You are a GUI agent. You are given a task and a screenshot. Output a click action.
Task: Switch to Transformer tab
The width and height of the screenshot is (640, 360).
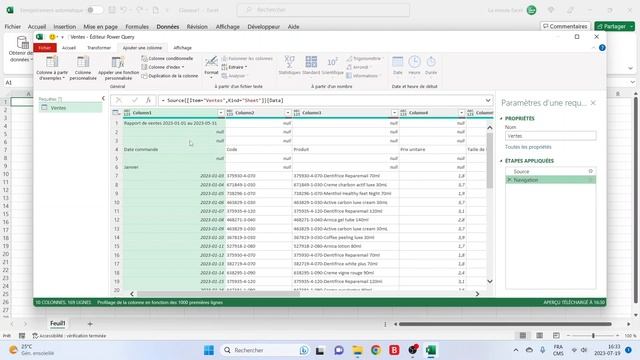99,48
